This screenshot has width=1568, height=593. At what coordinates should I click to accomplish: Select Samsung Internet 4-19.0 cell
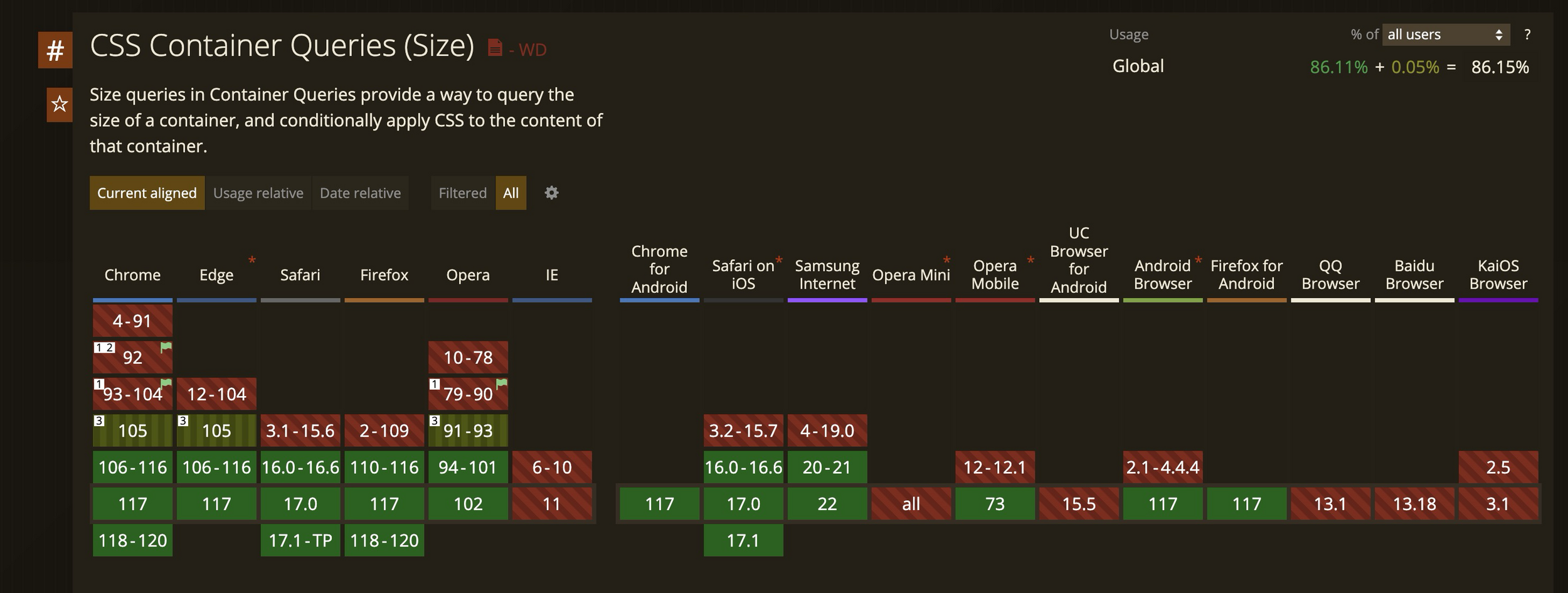pos(827,430)
